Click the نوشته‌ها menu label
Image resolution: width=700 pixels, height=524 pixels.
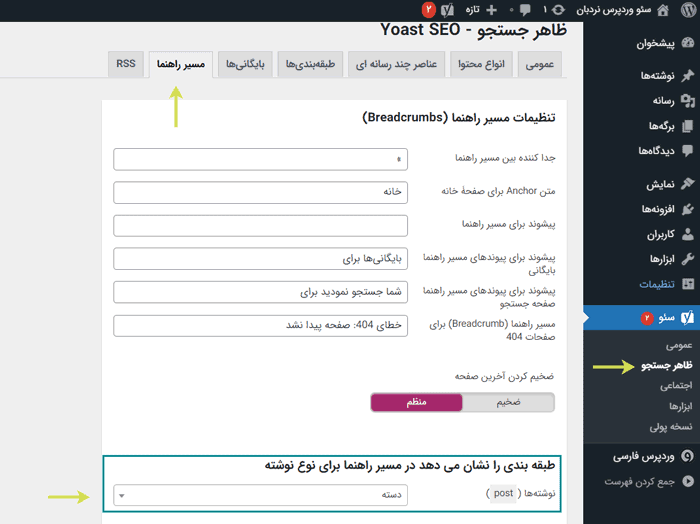tap(658, 76)
